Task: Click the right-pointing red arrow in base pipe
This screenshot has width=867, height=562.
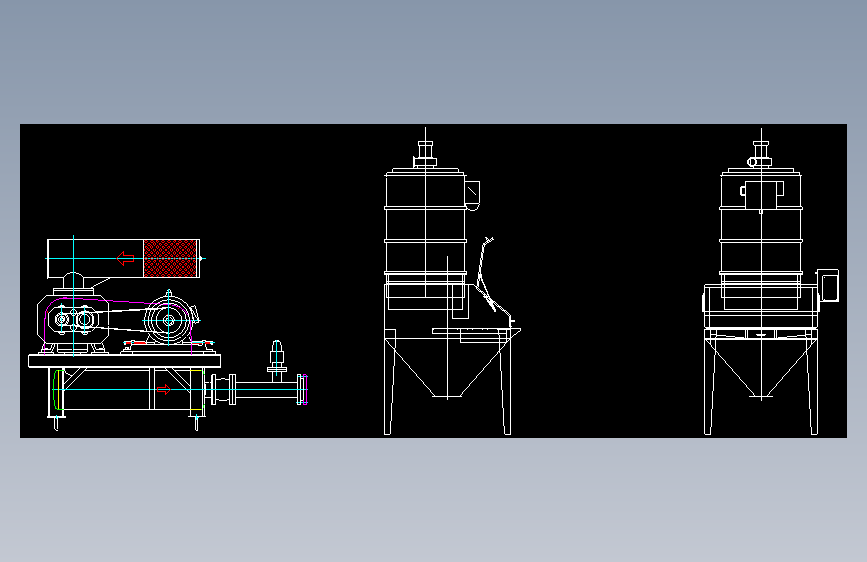Action: pos(164,389)
